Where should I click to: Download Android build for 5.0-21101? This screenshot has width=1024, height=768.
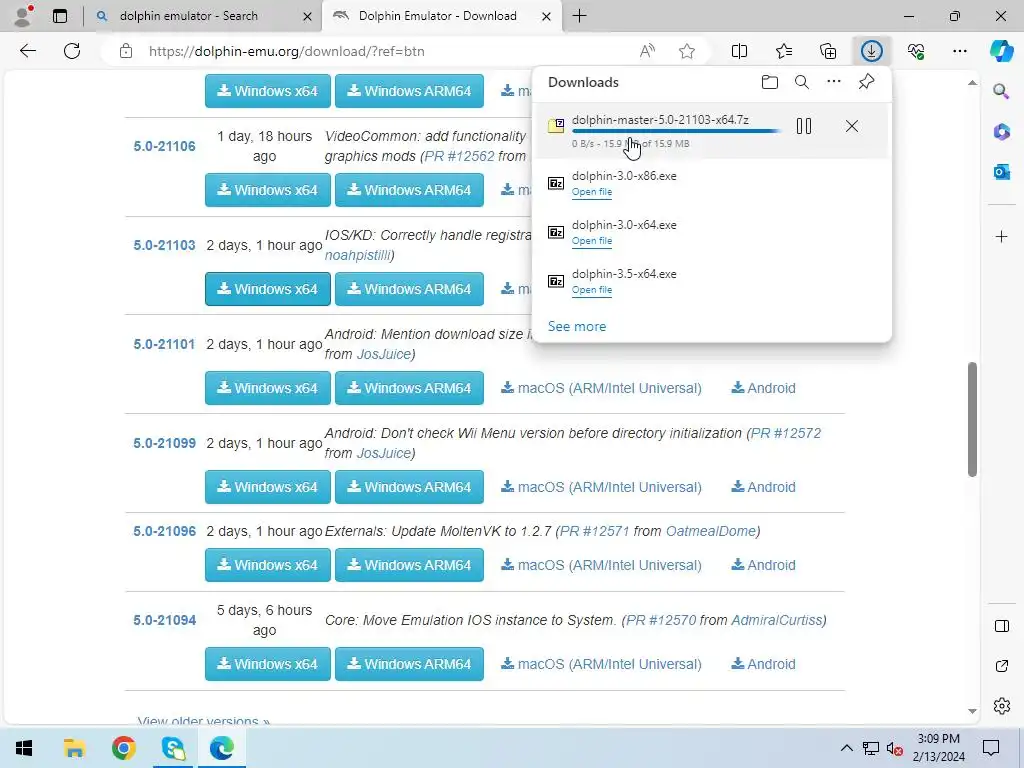pos(763,388)
